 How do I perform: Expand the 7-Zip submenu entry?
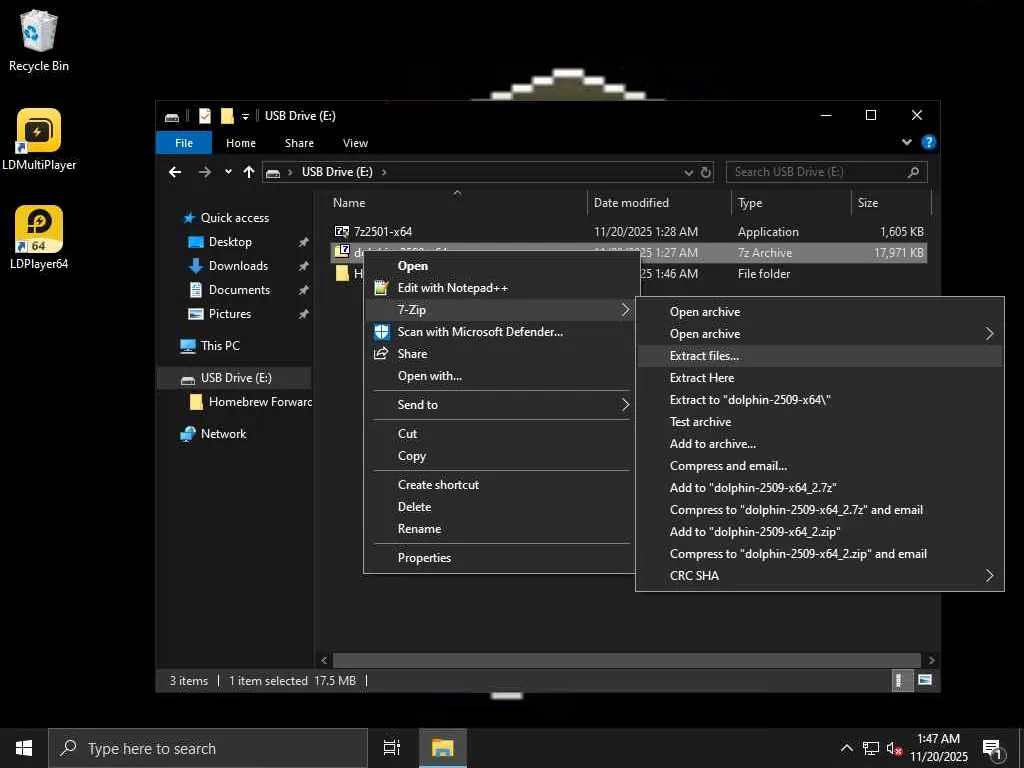tap(500, 310)
